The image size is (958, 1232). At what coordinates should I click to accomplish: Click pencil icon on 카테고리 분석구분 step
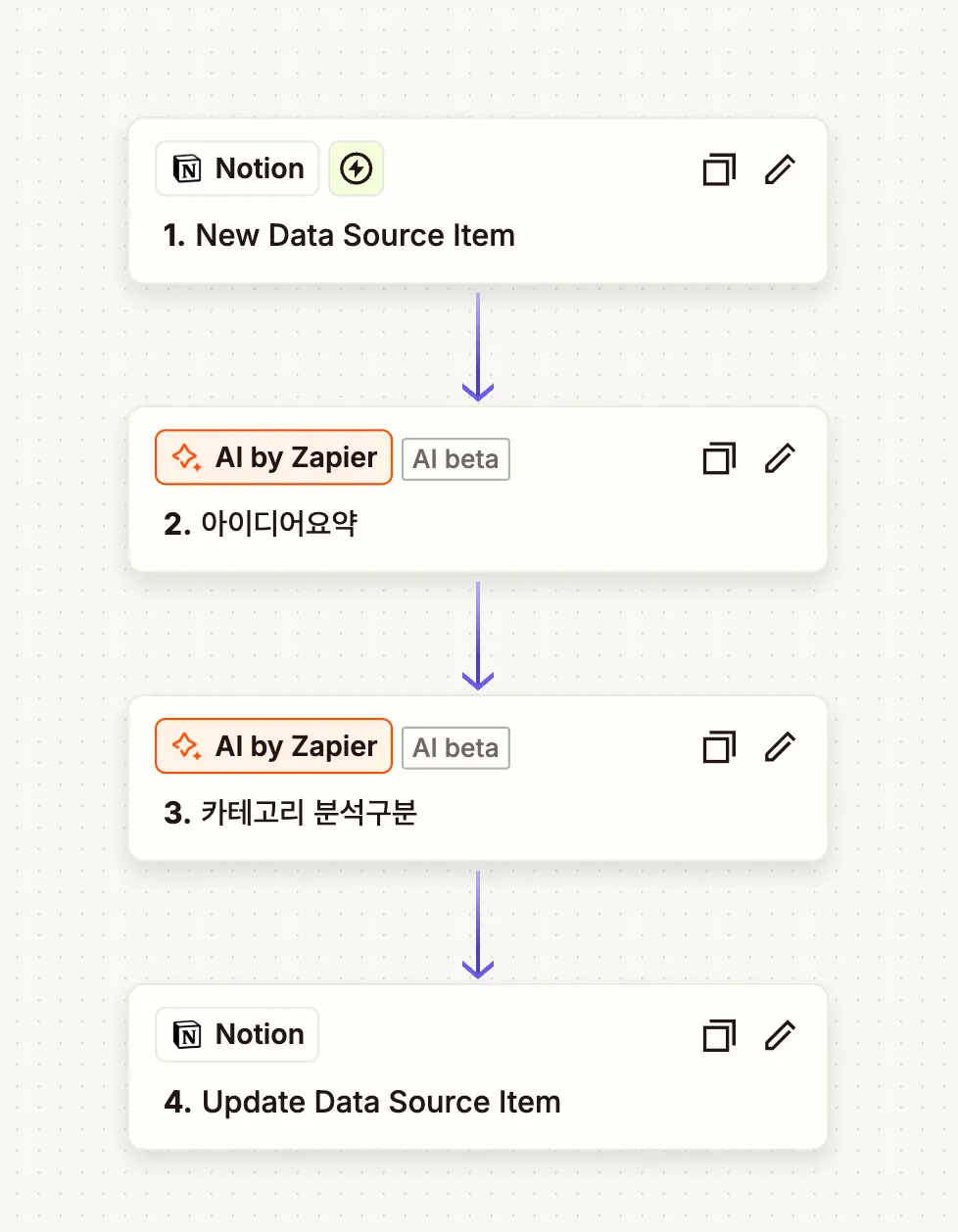780,747
